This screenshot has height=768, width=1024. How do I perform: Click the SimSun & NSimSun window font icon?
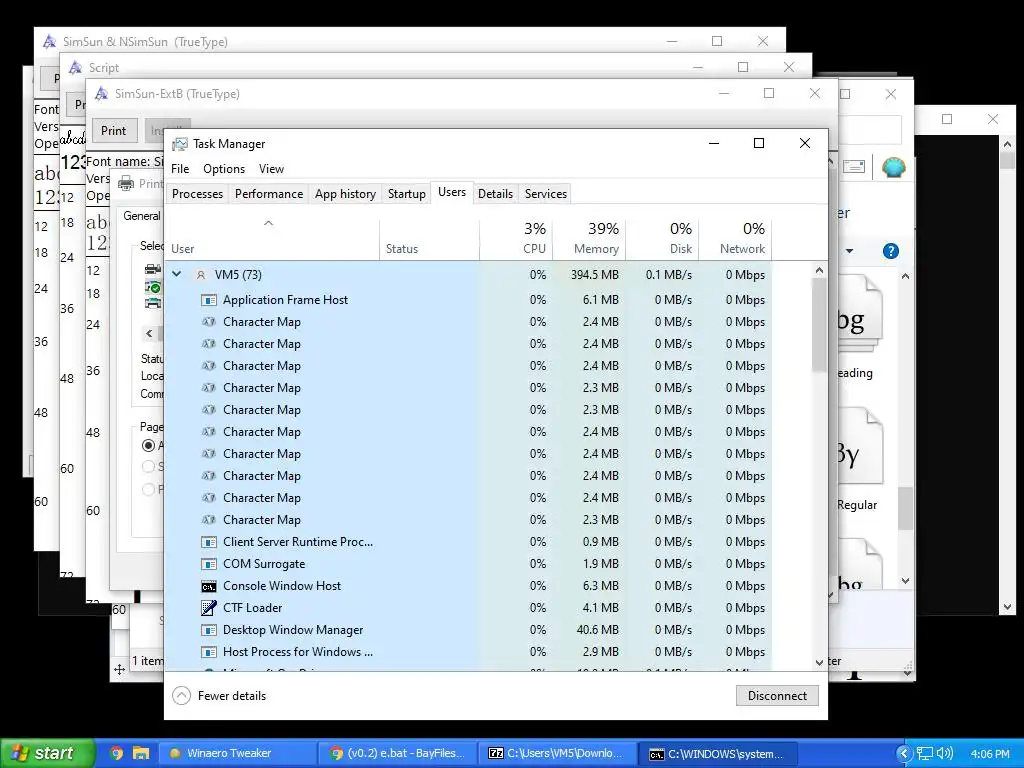pos(49,42)
